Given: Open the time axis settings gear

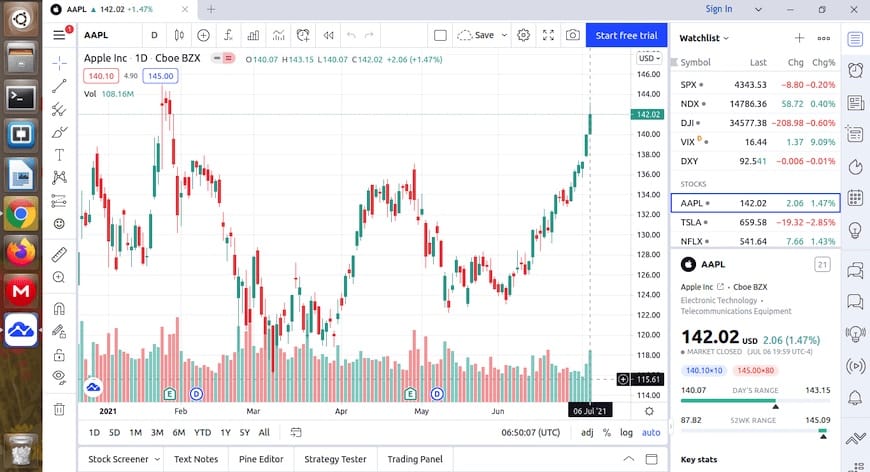Looking at the screenshot, I should [x=649, y=411].
